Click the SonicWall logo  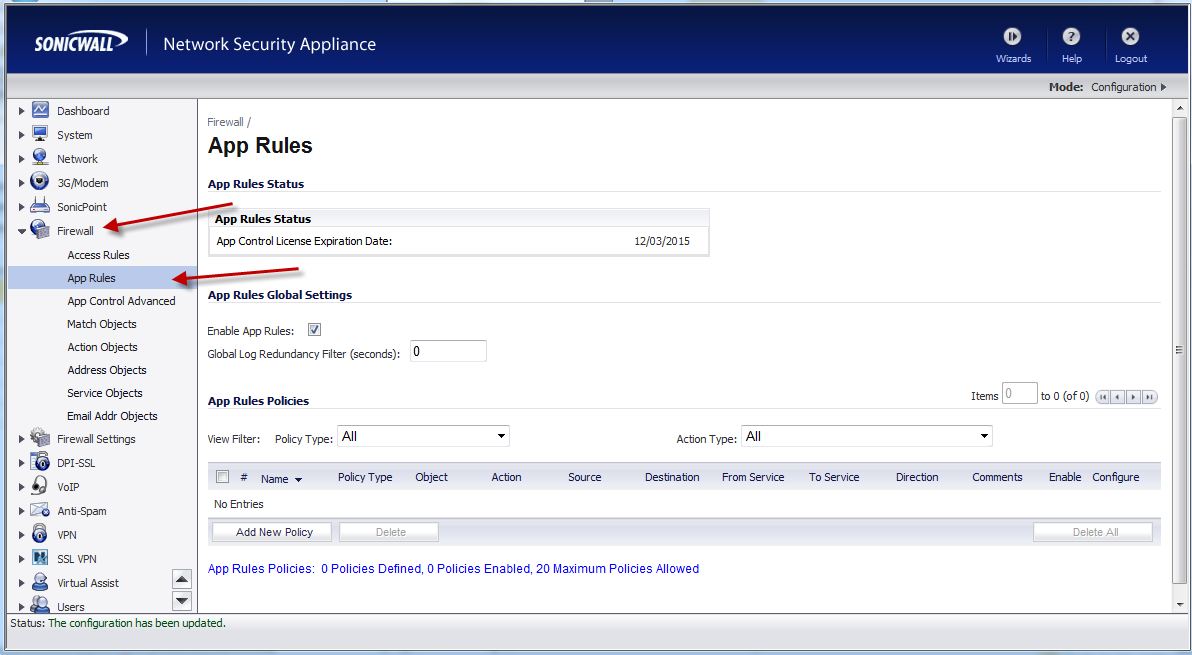click(81, 43)
